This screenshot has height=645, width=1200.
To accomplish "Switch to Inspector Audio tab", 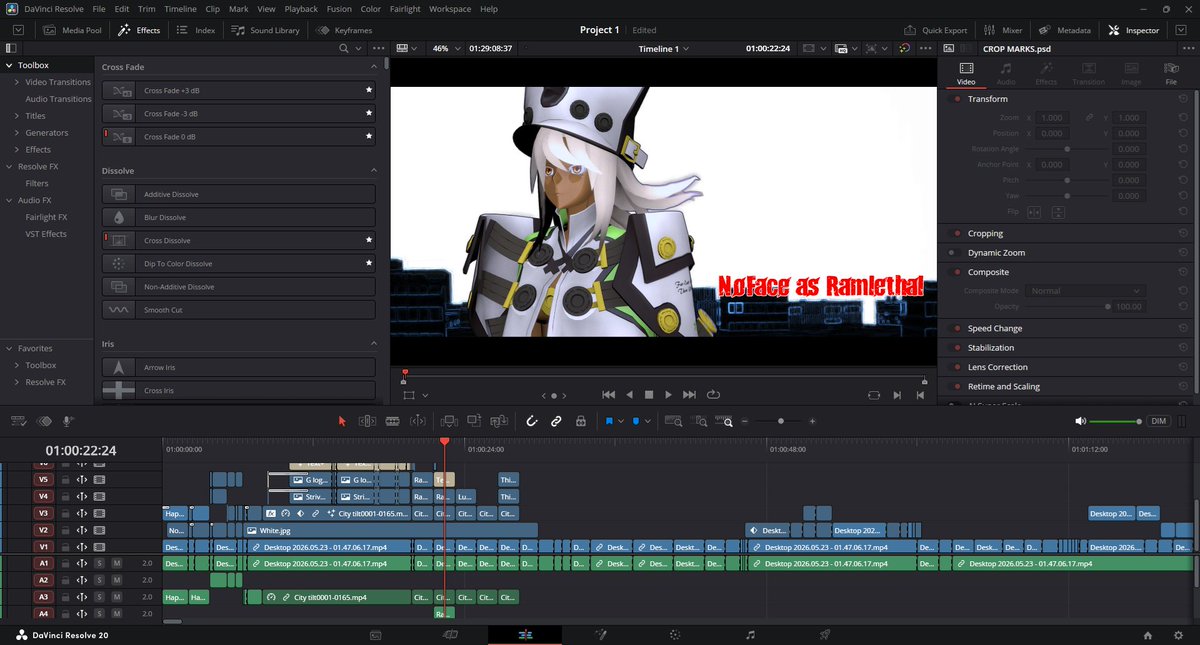I will [1006, 72].
